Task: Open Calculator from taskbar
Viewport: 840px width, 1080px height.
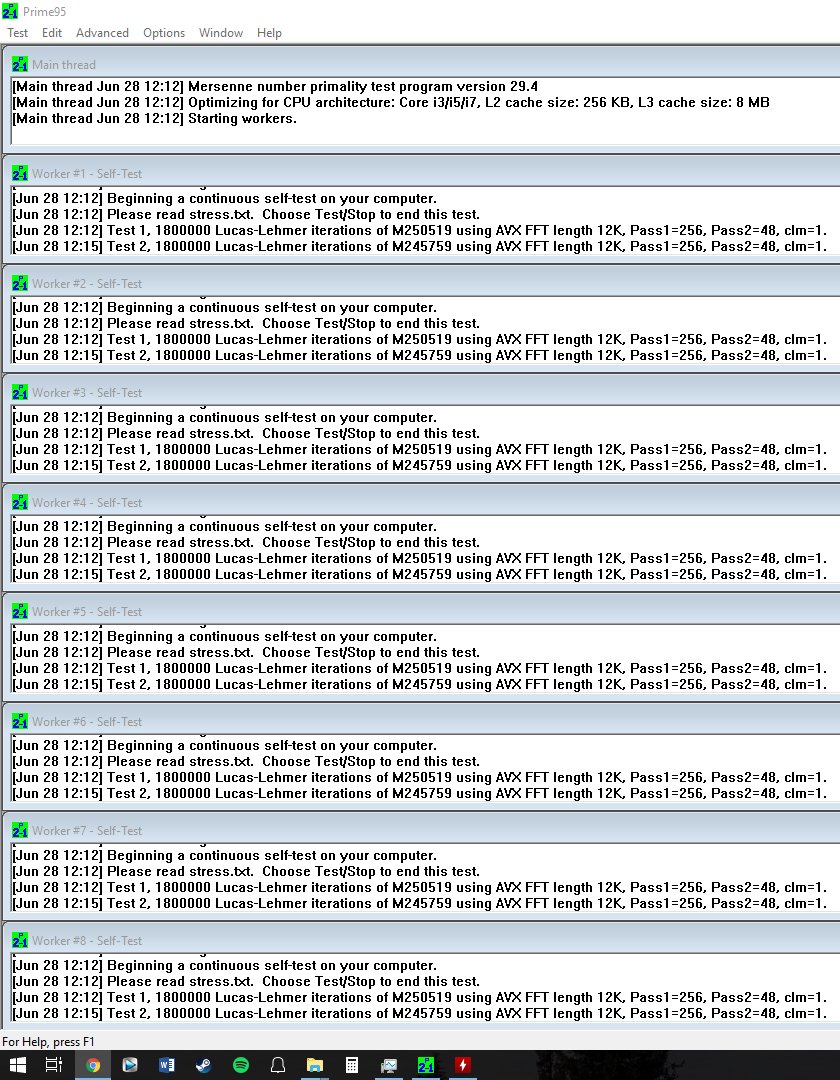Action: [x=352, y=1065]
